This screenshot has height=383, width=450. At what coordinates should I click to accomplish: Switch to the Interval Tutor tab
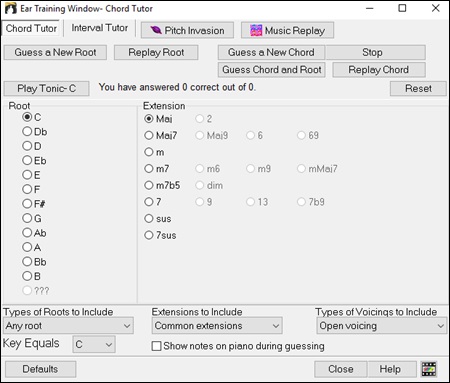pos(99,28)
